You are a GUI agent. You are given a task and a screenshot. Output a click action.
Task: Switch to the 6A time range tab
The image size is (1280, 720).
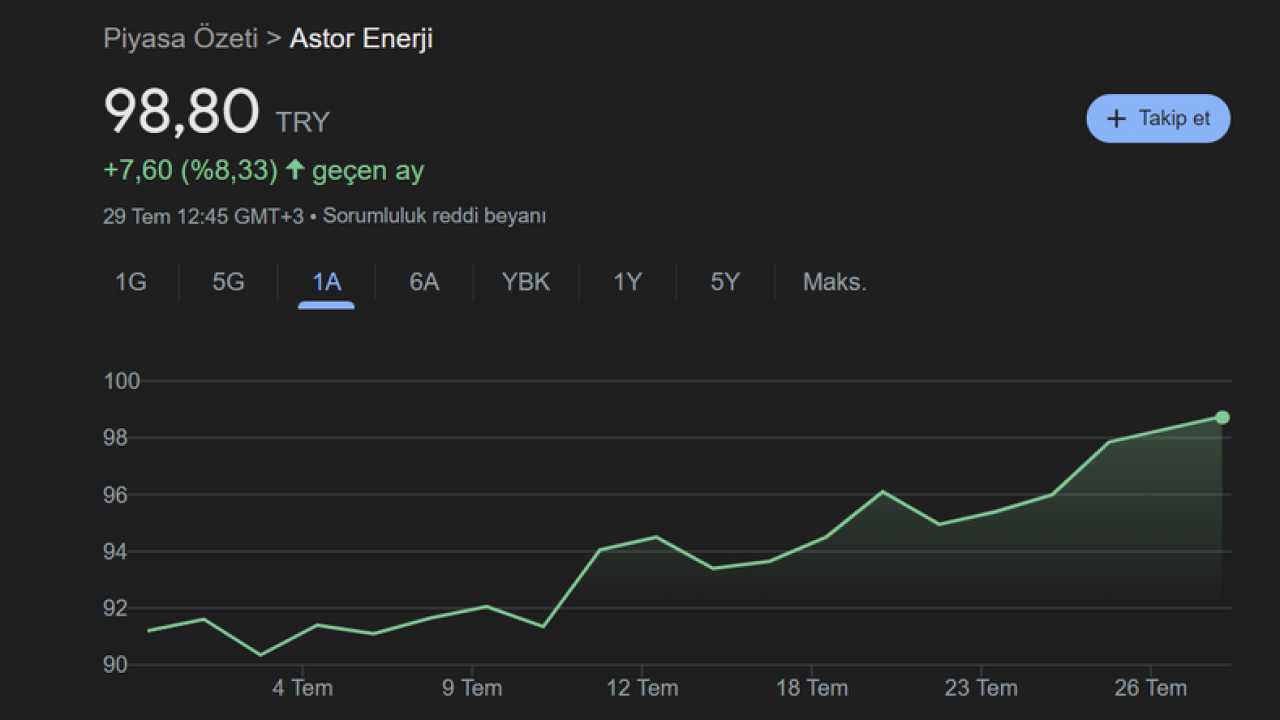424,282
